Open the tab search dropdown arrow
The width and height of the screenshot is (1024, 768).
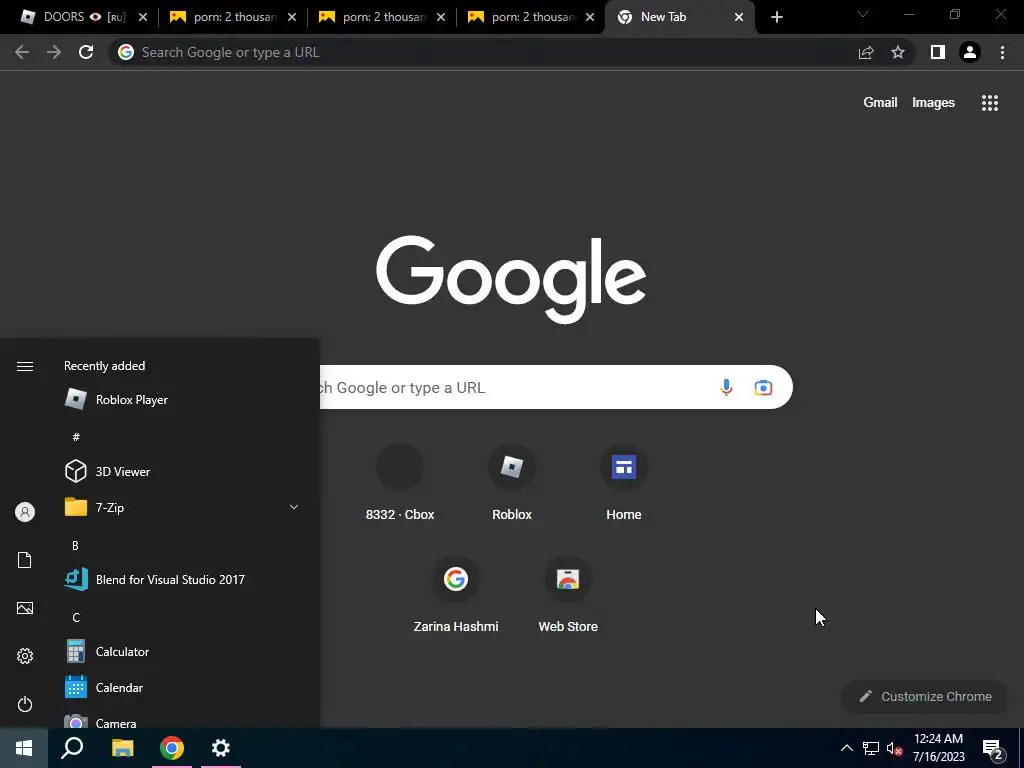click(x=863, y=14)
